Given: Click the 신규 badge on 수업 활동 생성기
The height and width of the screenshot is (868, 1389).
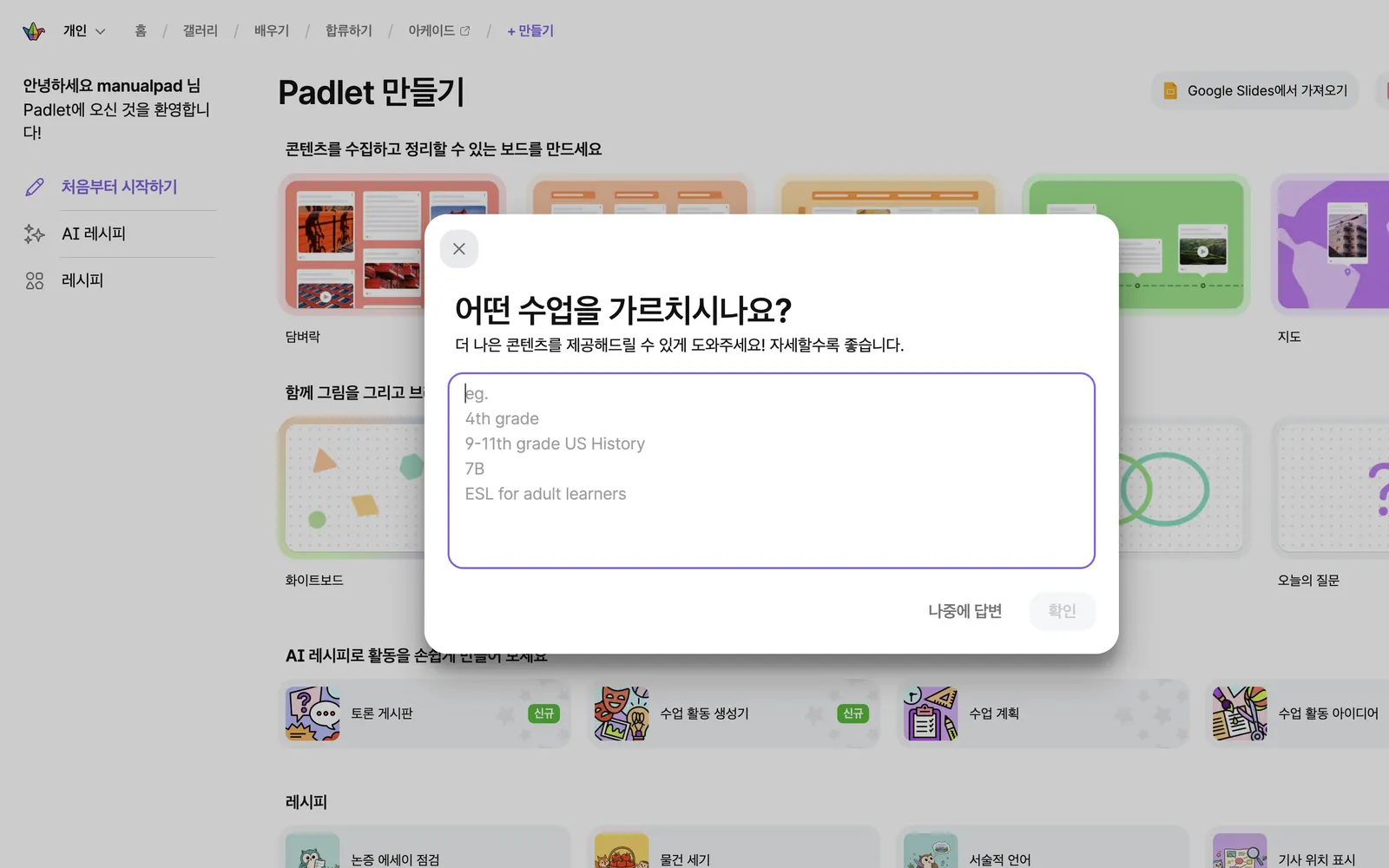Looking at the screenshot, I should coord(852,713).
